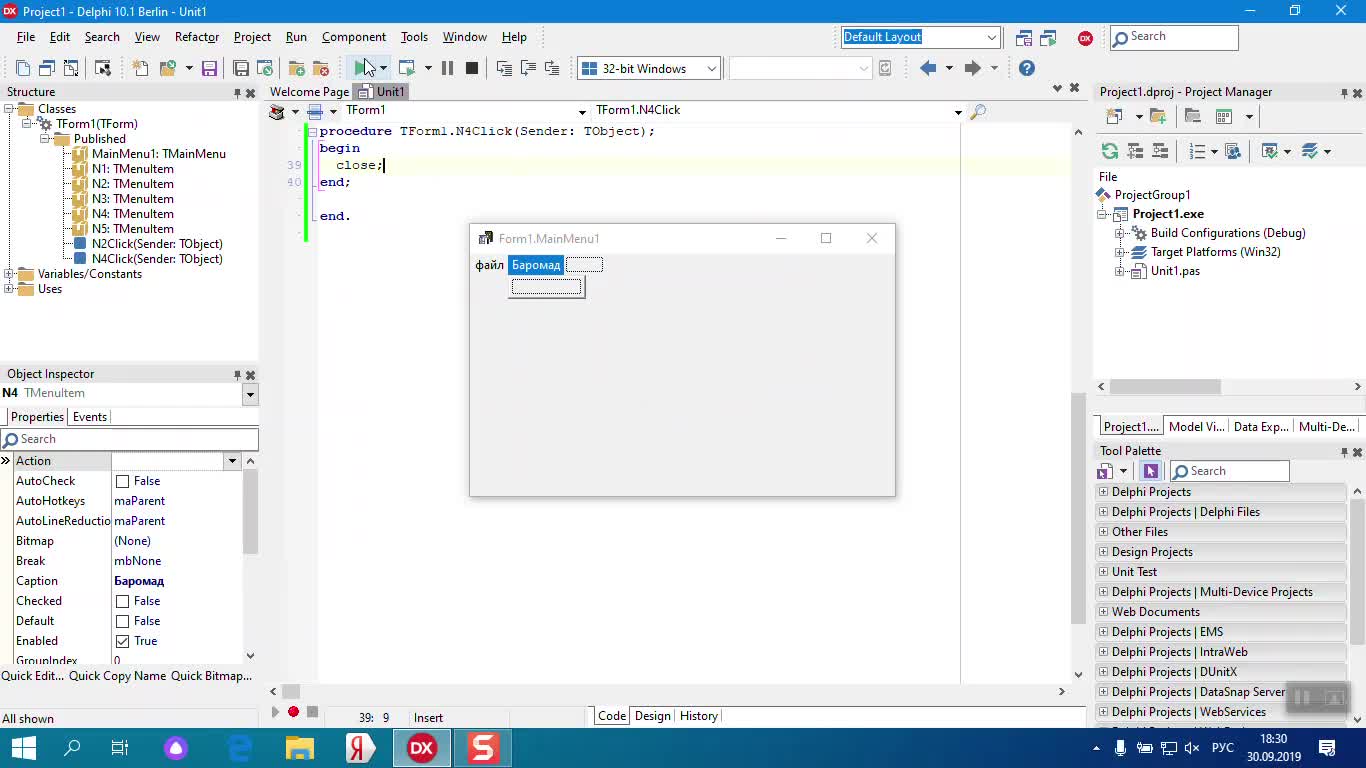1366x768 pixels.
Task: Open the N4 TMenuItem object selector dropdown
Action: coord(250,394)
